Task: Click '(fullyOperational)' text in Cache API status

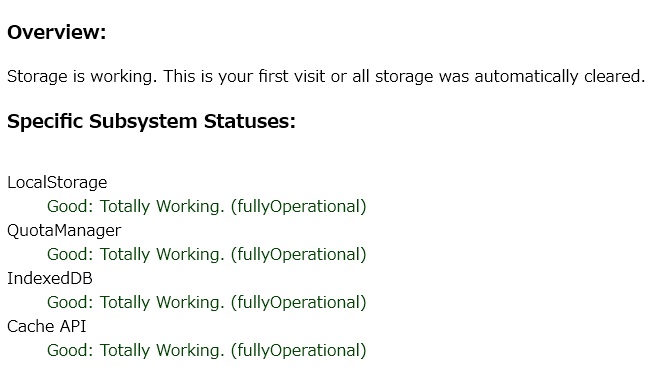Action: 299,350
